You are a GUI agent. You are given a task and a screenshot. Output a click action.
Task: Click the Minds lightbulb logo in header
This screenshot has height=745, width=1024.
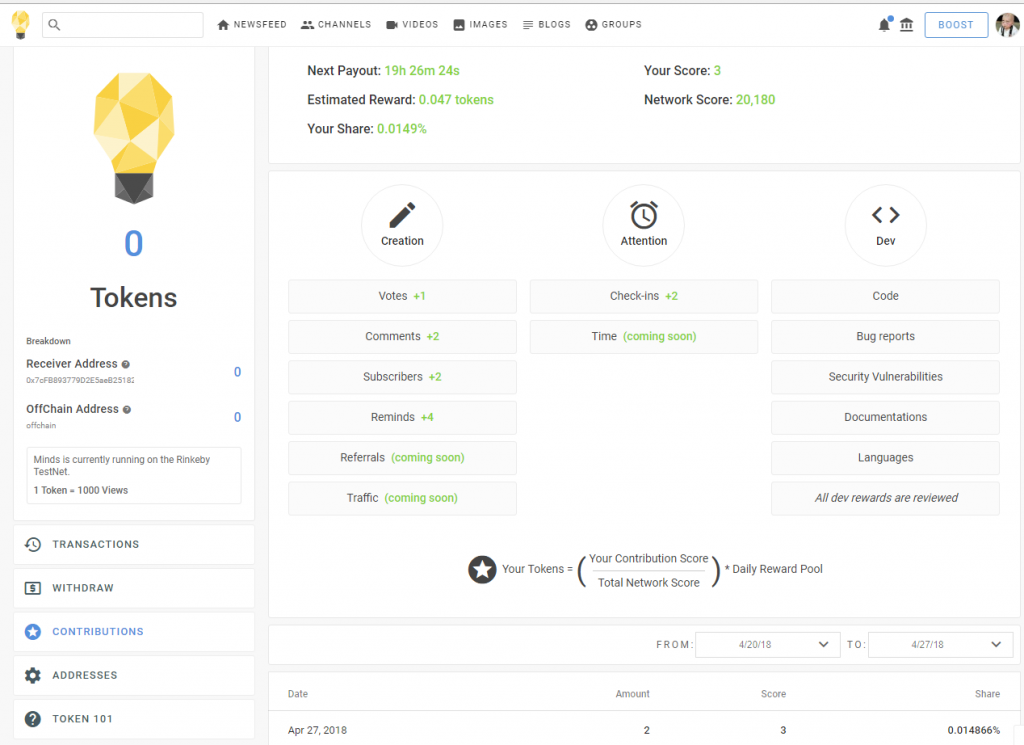coord(21,25)
